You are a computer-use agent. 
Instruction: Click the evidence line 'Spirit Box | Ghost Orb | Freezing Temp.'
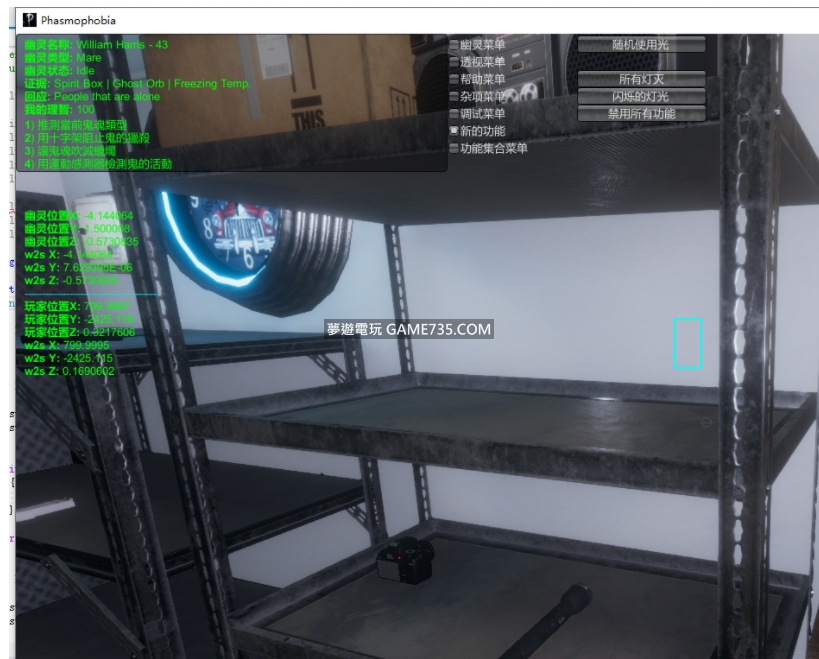click(x=137, y=84)
